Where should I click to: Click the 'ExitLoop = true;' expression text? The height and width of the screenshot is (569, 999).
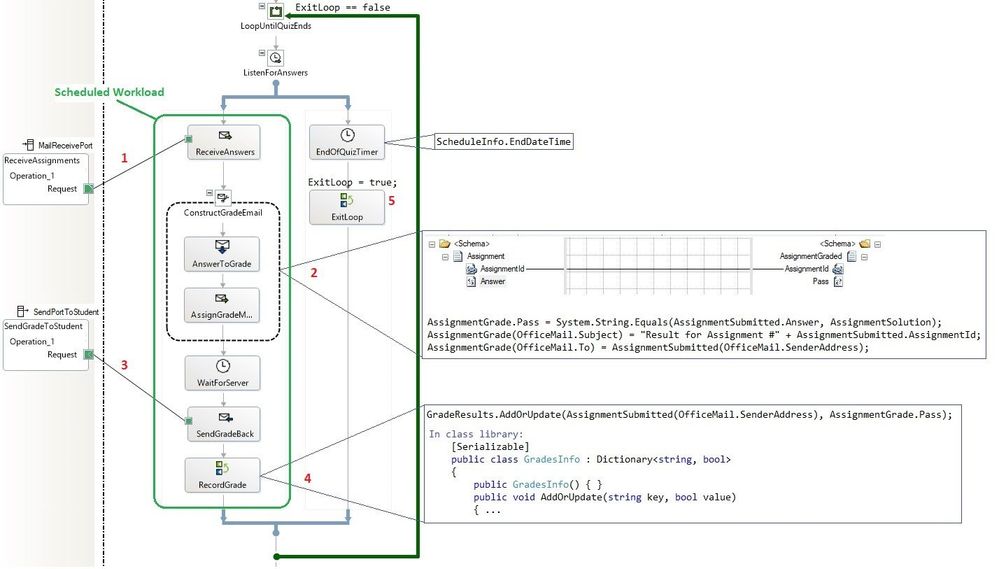(x=352, y=182)
